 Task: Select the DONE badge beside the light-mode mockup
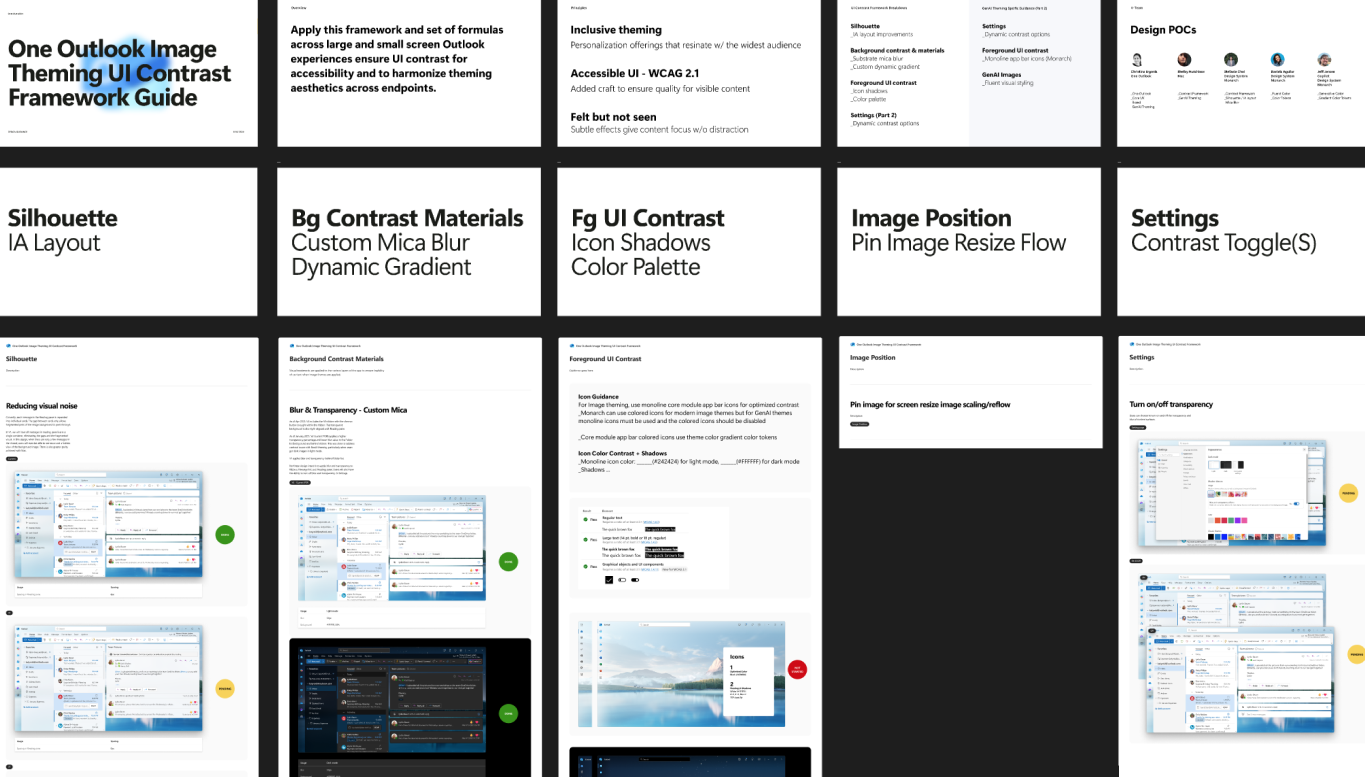click(x=508, y=562)
